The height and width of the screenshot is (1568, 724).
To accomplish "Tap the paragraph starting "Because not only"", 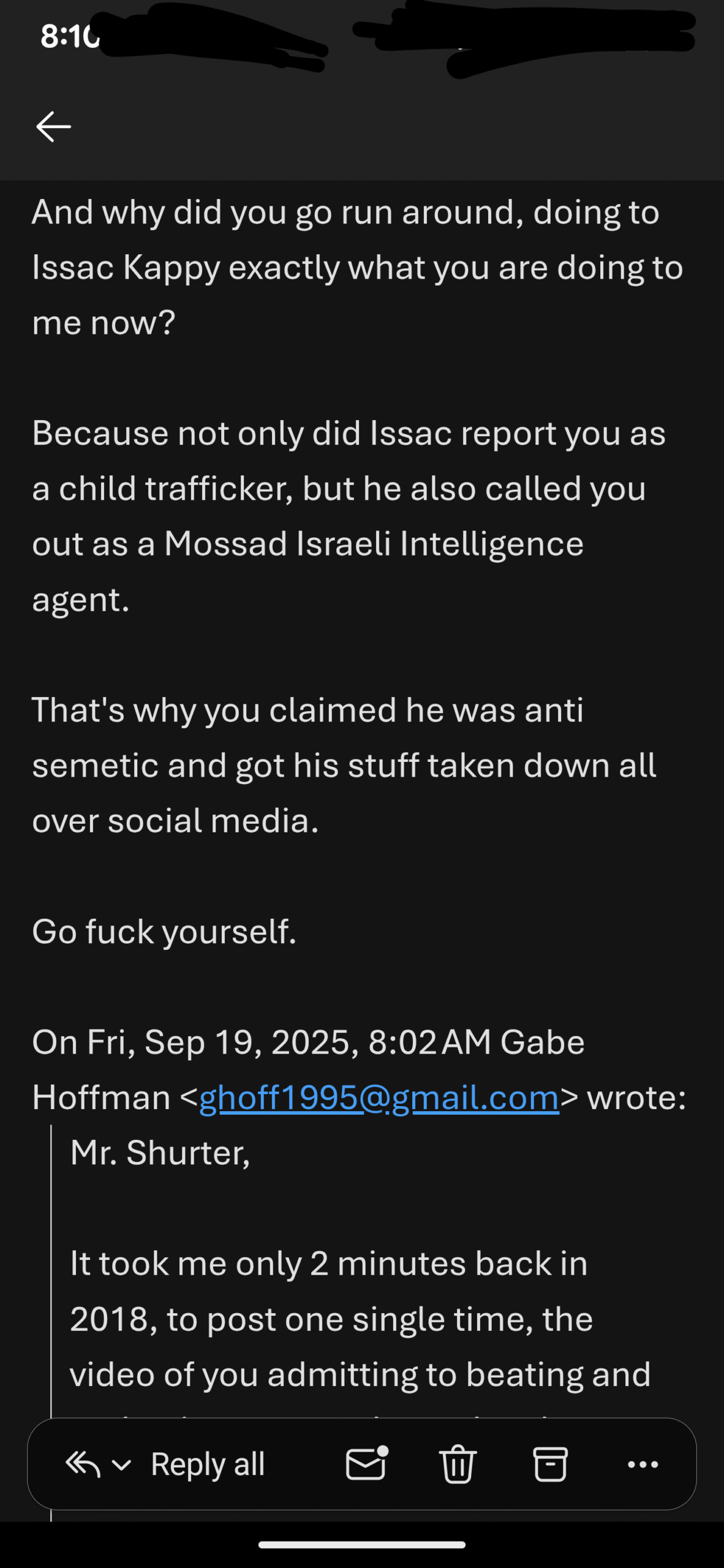I will point(349,516).
